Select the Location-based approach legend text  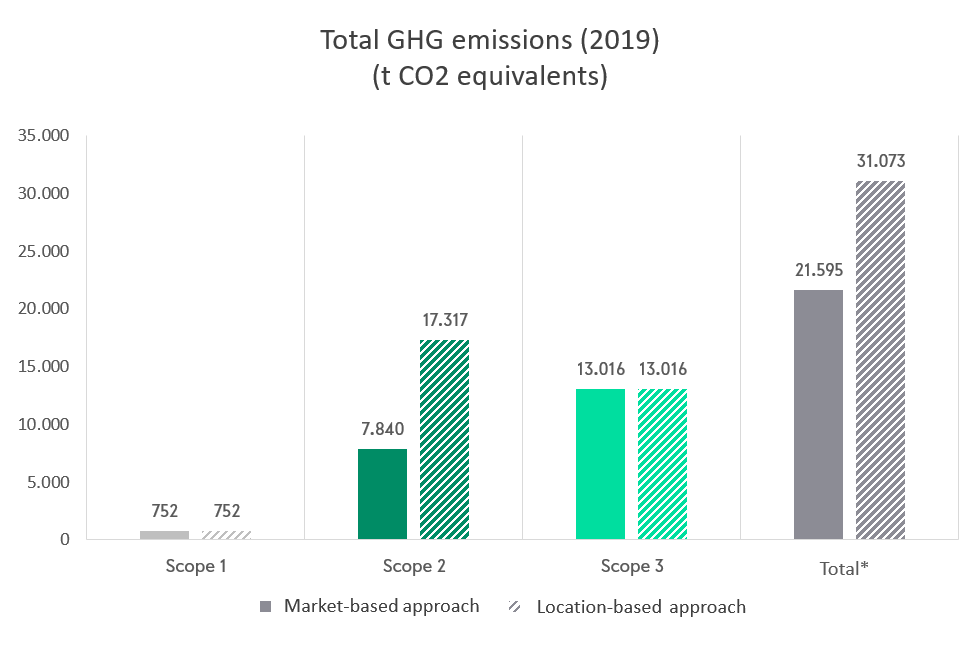[x=641, y=606]
